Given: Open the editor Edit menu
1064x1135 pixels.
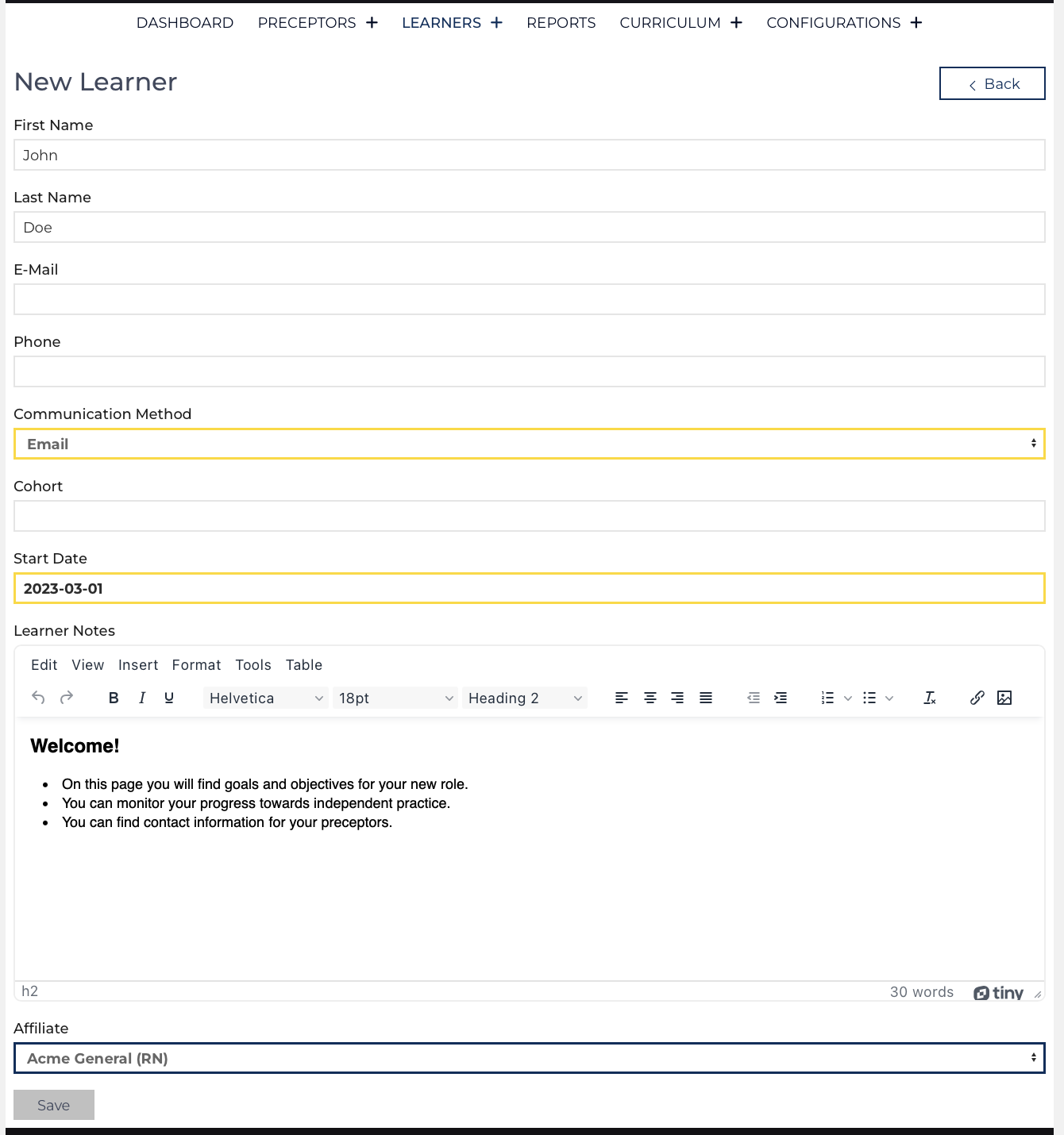Looking at the screenshot, I should pos(44,665).
